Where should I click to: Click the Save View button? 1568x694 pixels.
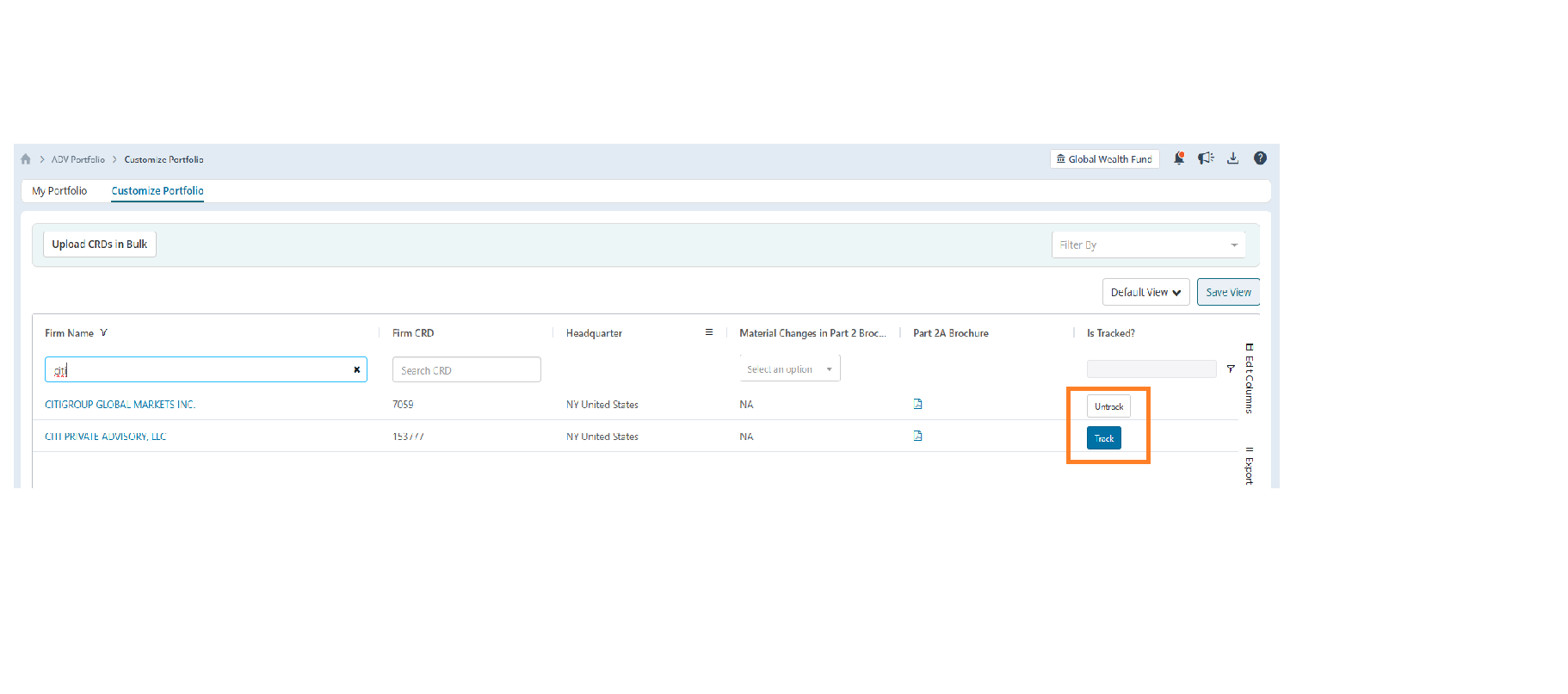click(x=1228, y=292)
